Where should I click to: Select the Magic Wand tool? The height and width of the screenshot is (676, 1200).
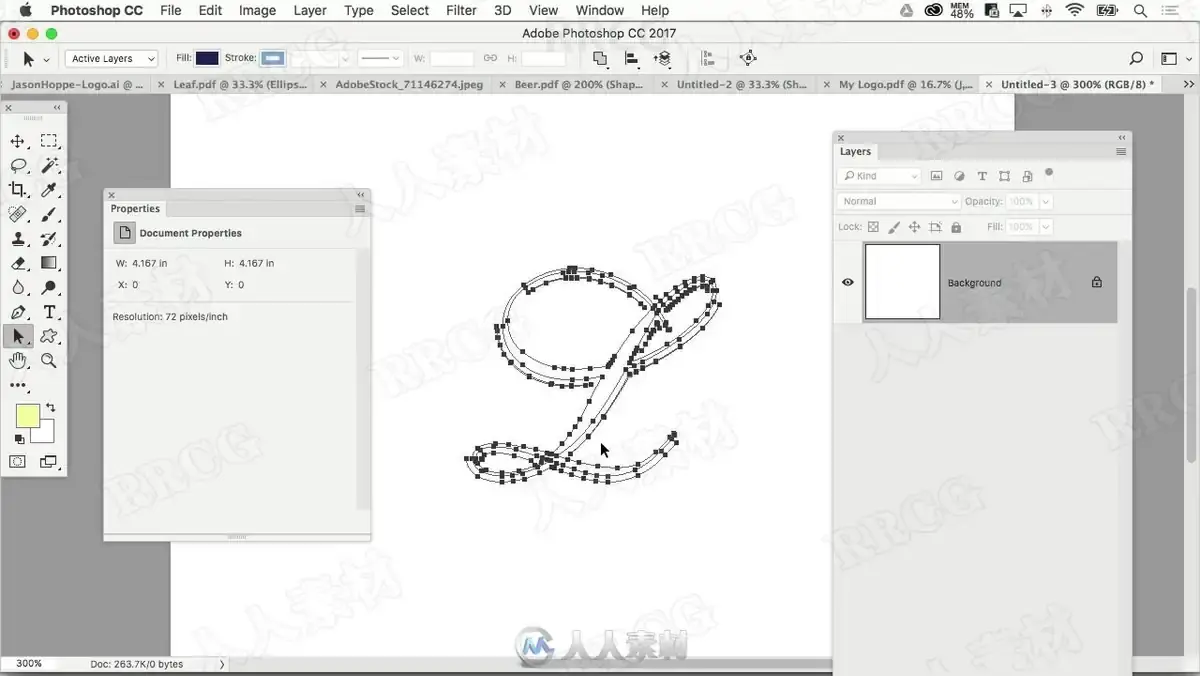[49, 165]
